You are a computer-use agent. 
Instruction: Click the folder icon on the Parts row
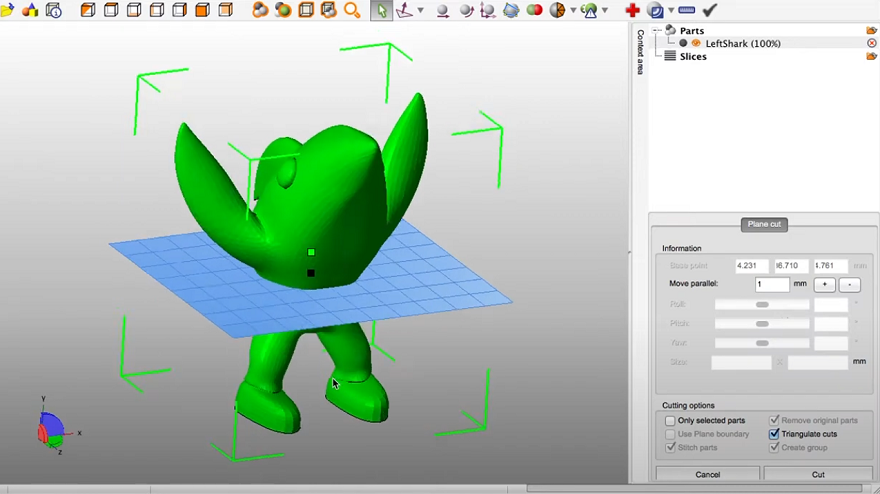point(872,30)
